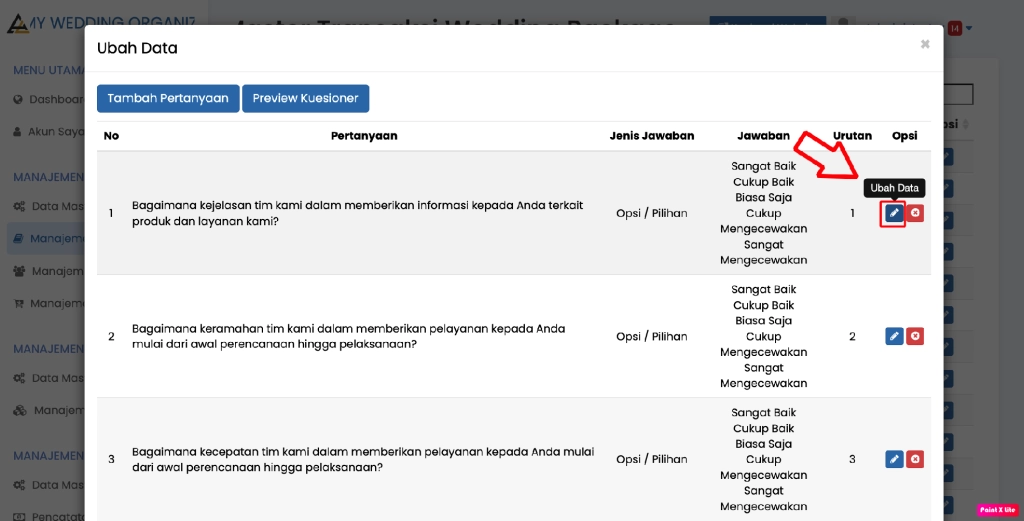Click the Opsi column header
The width and height of the screenshot is (1024, 521).
coord(904,136)
